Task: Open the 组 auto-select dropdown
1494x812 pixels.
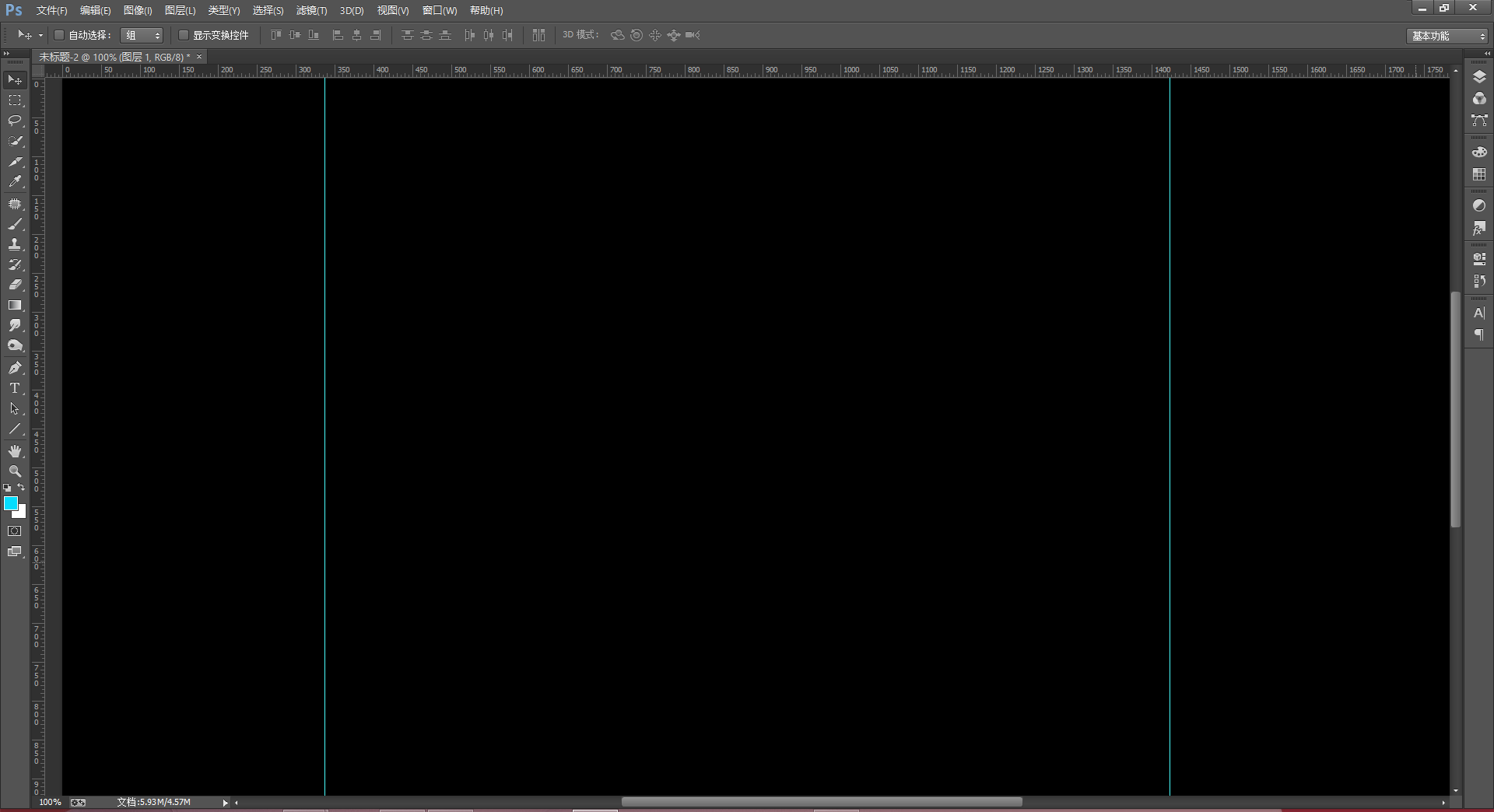Action: [142, 35]
